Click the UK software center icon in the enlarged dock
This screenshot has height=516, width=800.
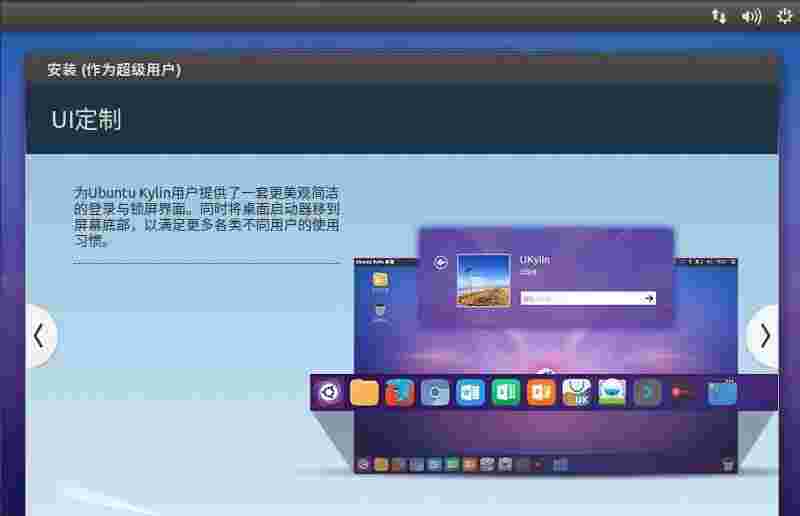click(577, 392)
